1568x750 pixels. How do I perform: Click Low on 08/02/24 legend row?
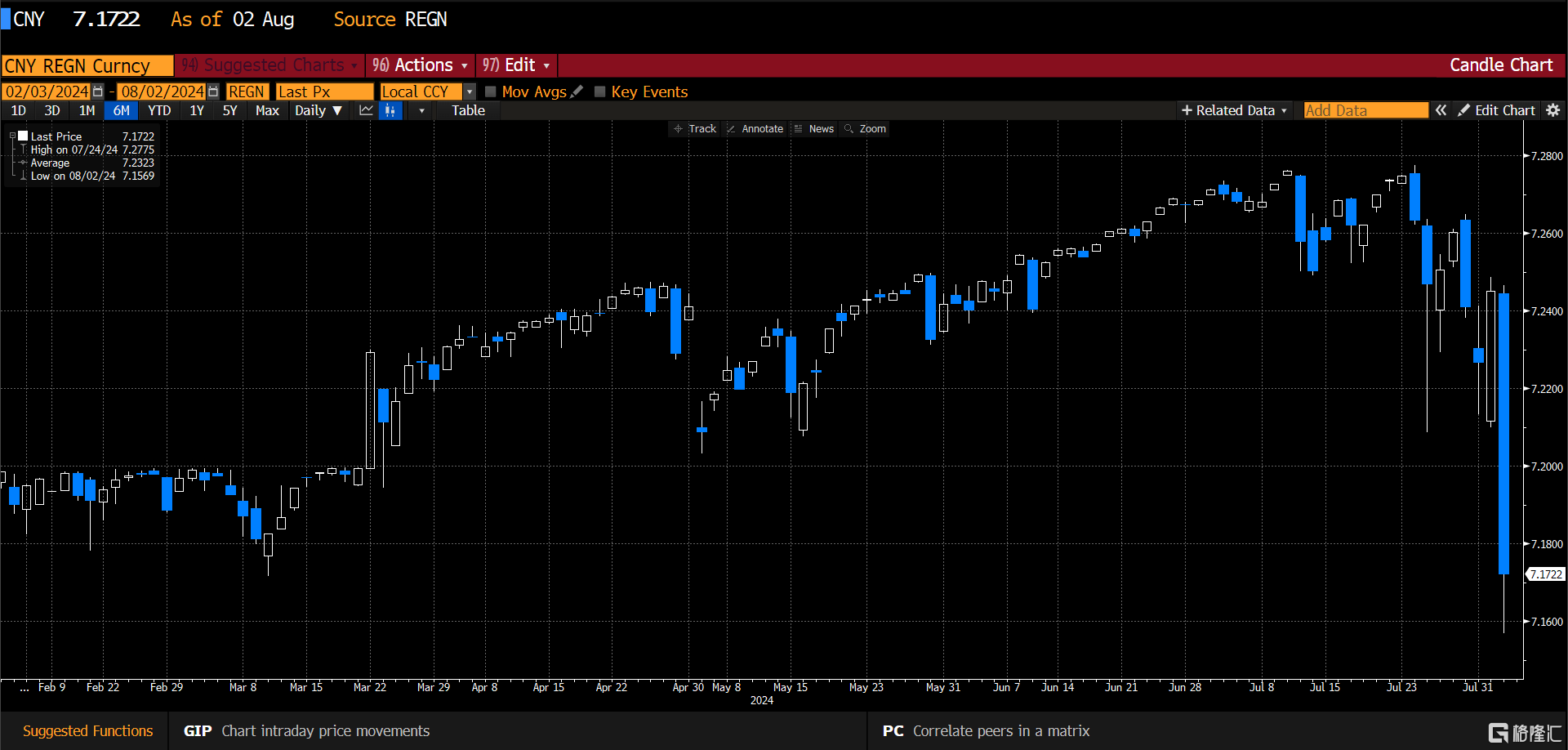[86, 176]
